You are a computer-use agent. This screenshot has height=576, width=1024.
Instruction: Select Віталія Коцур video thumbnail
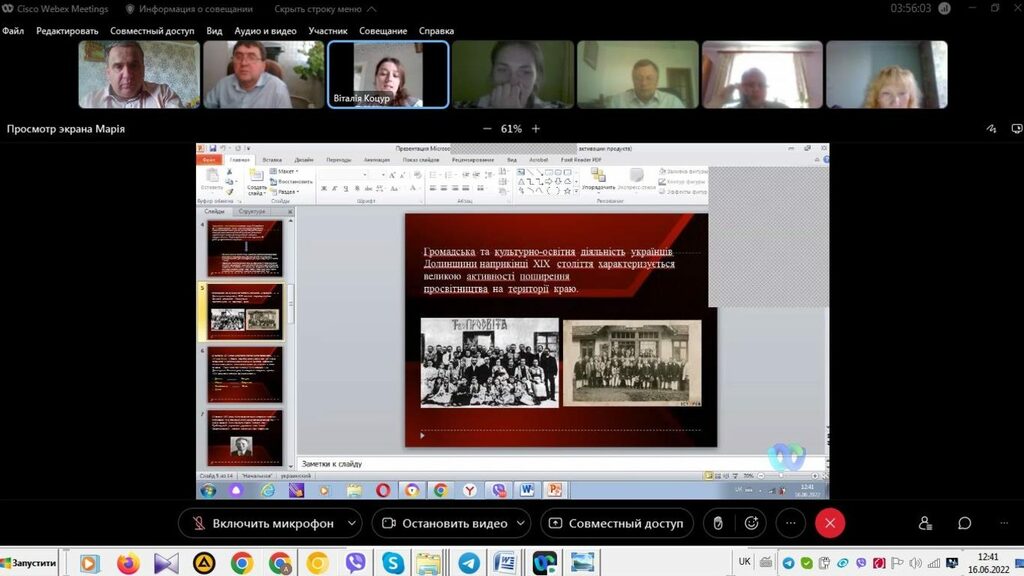pyautogui.click(x=388, y=74)
